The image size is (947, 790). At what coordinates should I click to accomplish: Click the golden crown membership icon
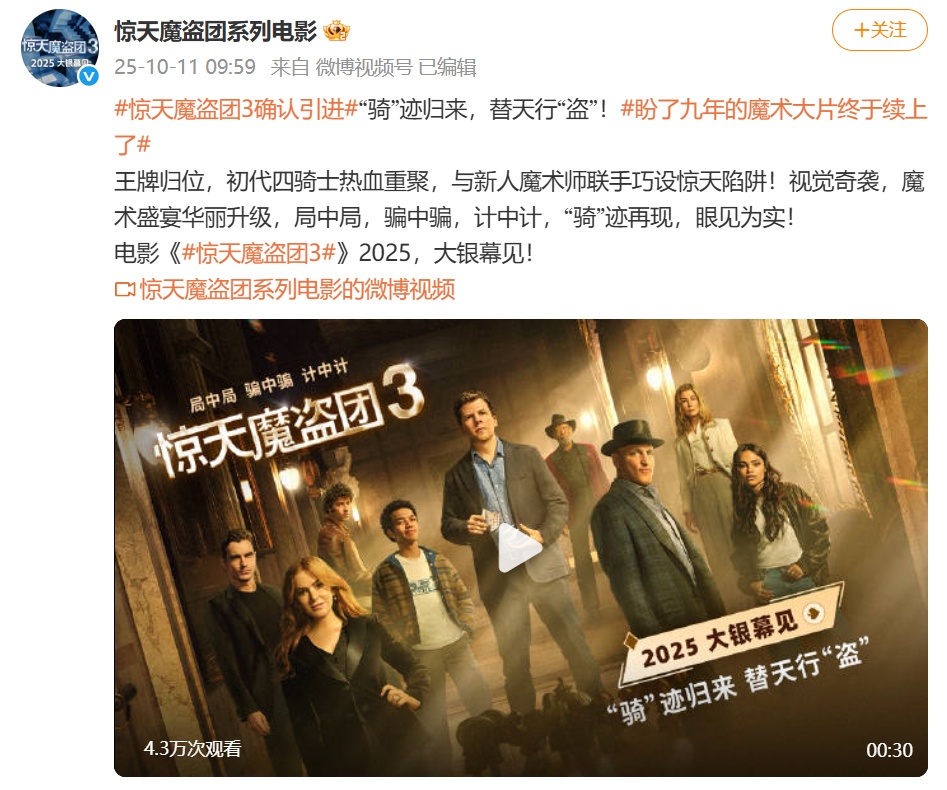click(336, 31)
